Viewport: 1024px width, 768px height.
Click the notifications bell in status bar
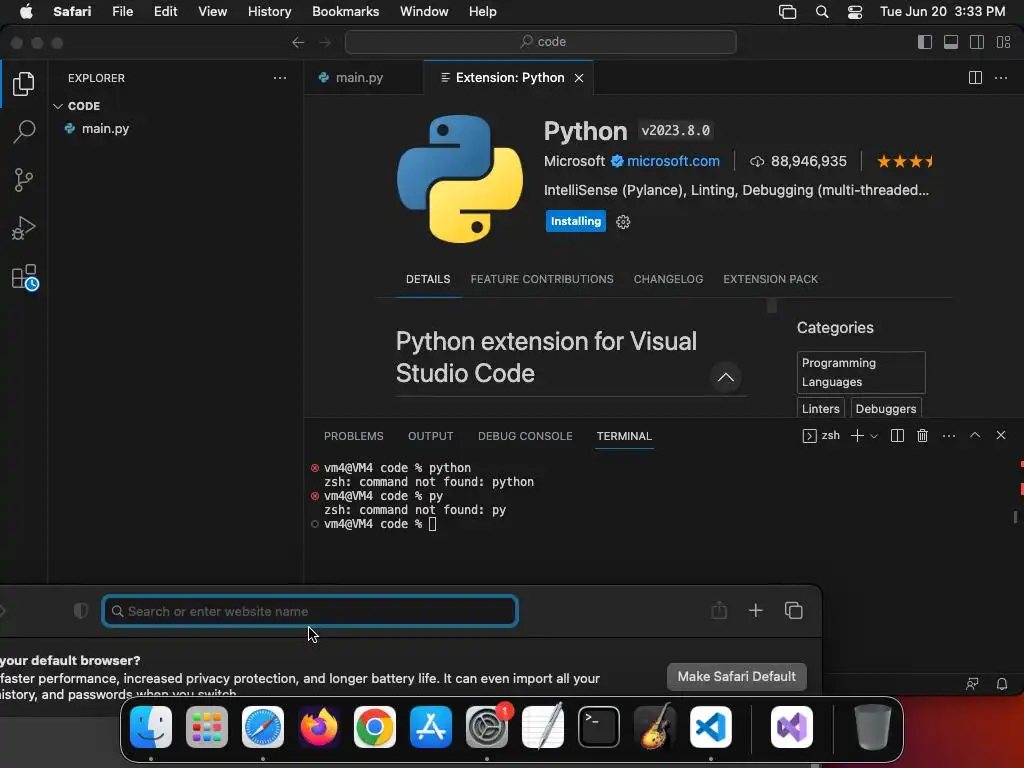click(x=1002, y=684)
